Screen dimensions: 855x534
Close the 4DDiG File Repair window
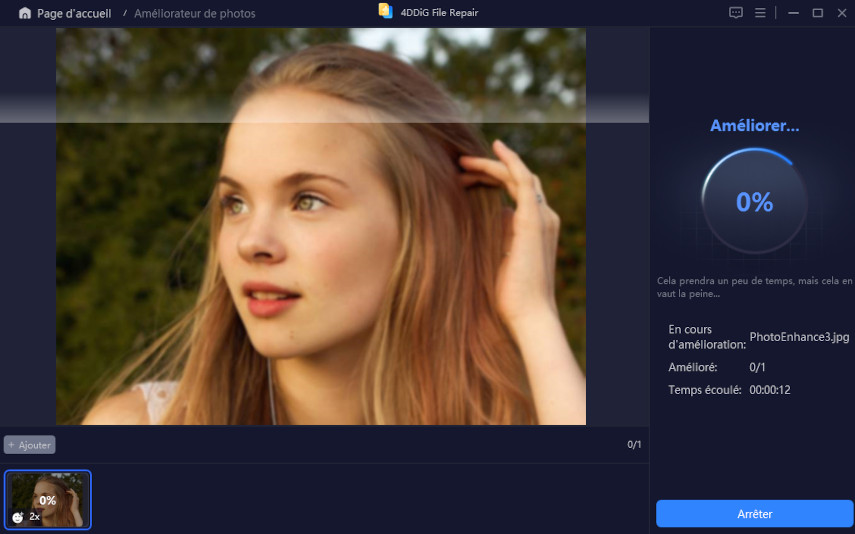841,13
